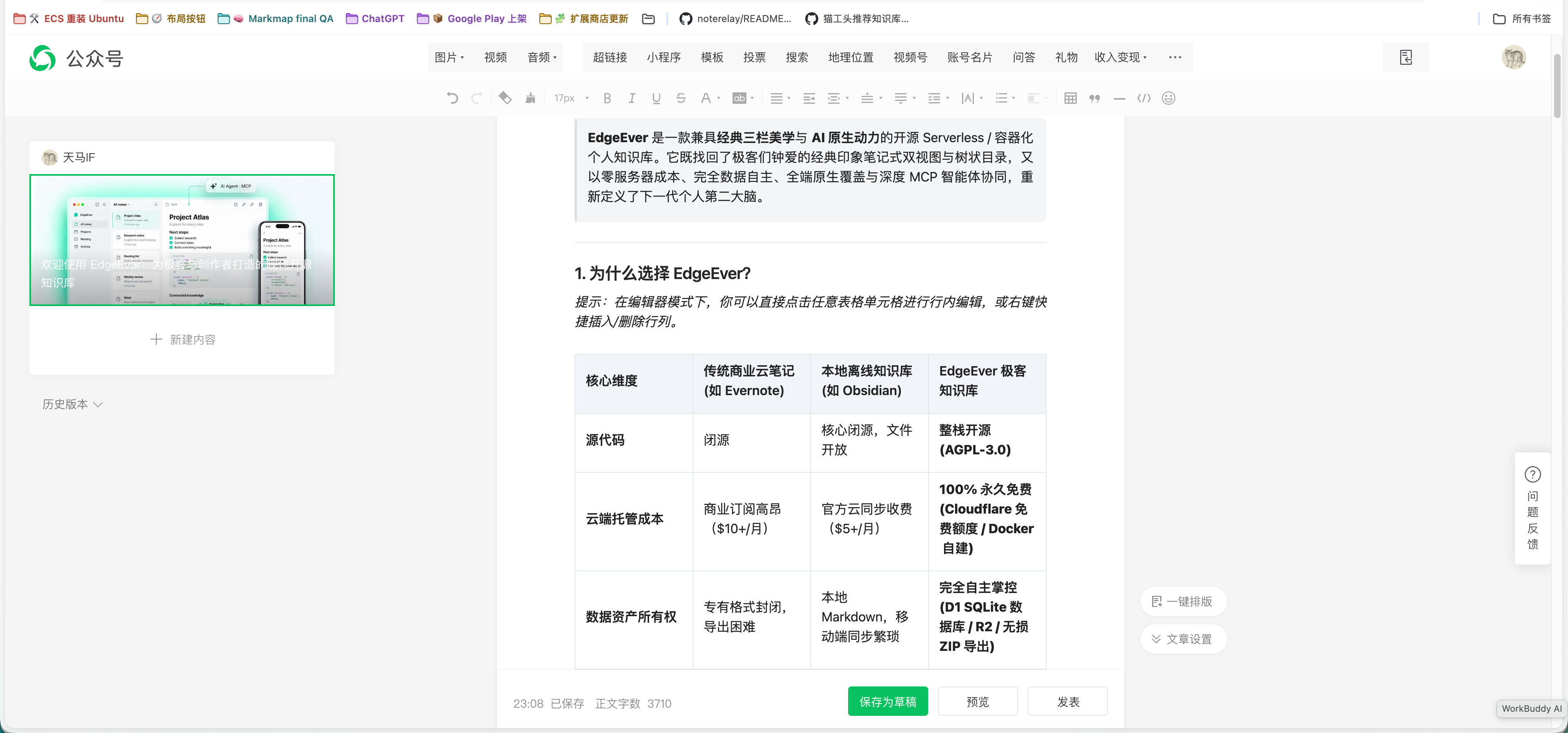1568x733 pixels.
Task: Click the 公众号 logo
Action: pos(76,58)
